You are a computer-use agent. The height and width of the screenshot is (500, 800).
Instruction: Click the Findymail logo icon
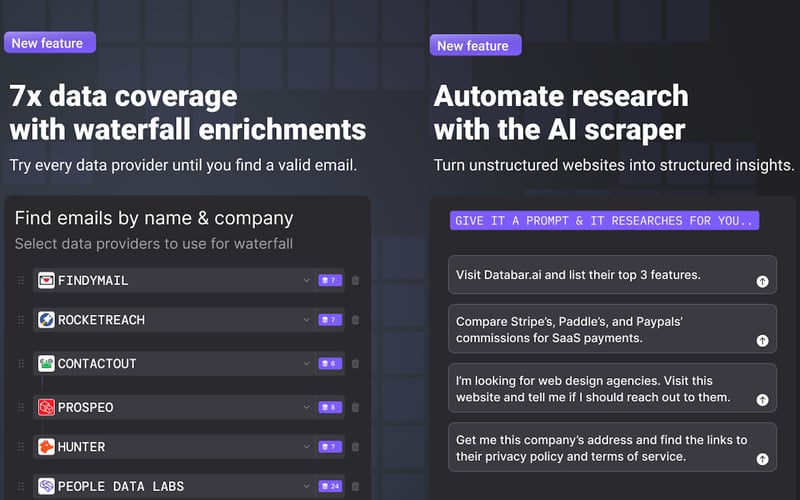tap(46, 280)
